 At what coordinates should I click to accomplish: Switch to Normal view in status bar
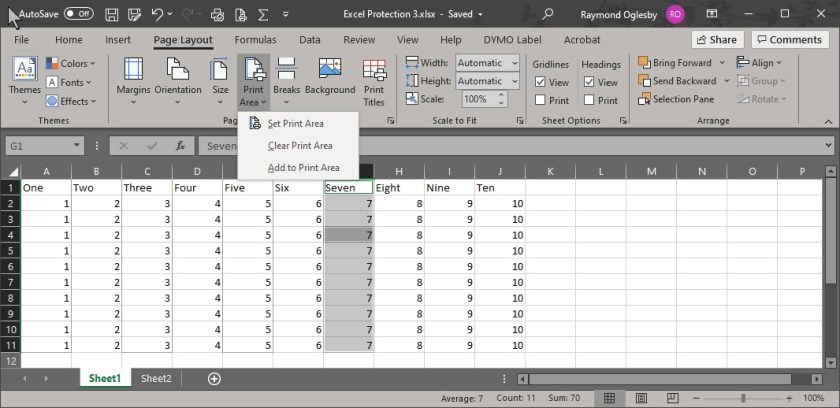[609, 398]
